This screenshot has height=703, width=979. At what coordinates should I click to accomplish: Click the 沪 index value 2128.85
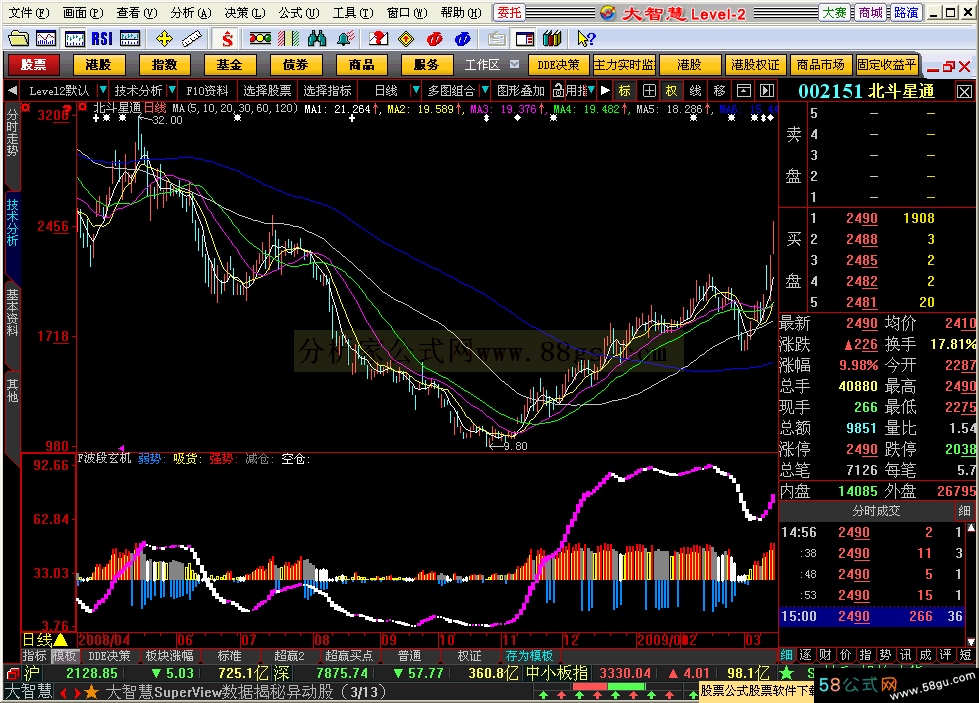[92, 673]
